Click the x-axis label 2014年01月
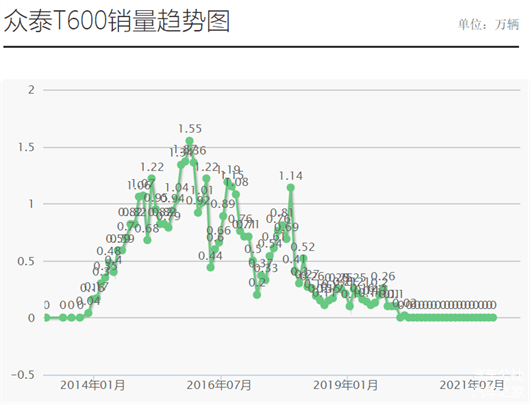This screenshot has width=530, height=404. (93, 385)
